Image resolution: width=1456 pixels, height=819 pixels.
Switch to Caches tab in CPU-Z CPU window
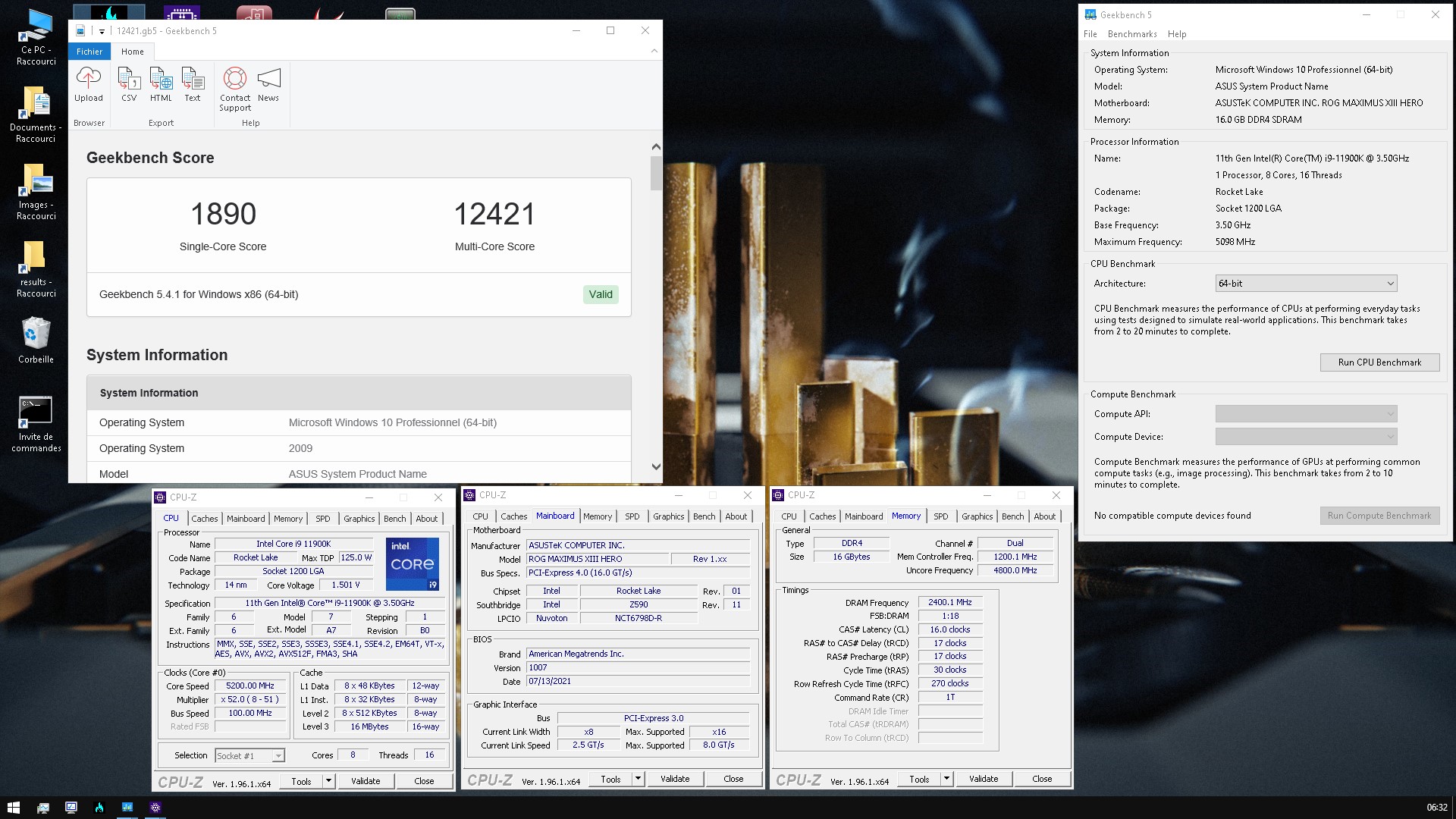205,519
